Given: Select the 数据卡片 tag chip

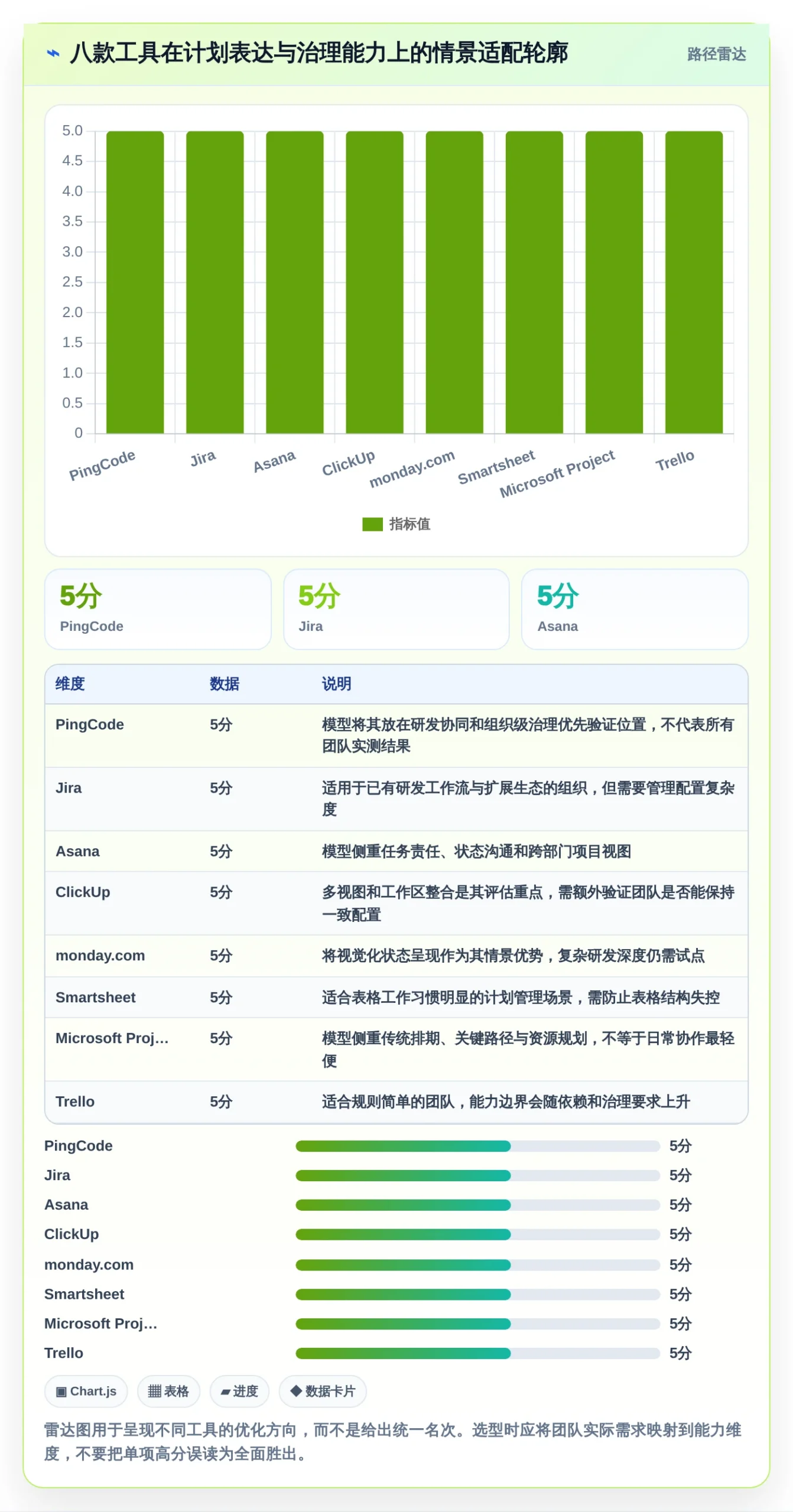Looking at the screenshot, I should click(323, 1391).
